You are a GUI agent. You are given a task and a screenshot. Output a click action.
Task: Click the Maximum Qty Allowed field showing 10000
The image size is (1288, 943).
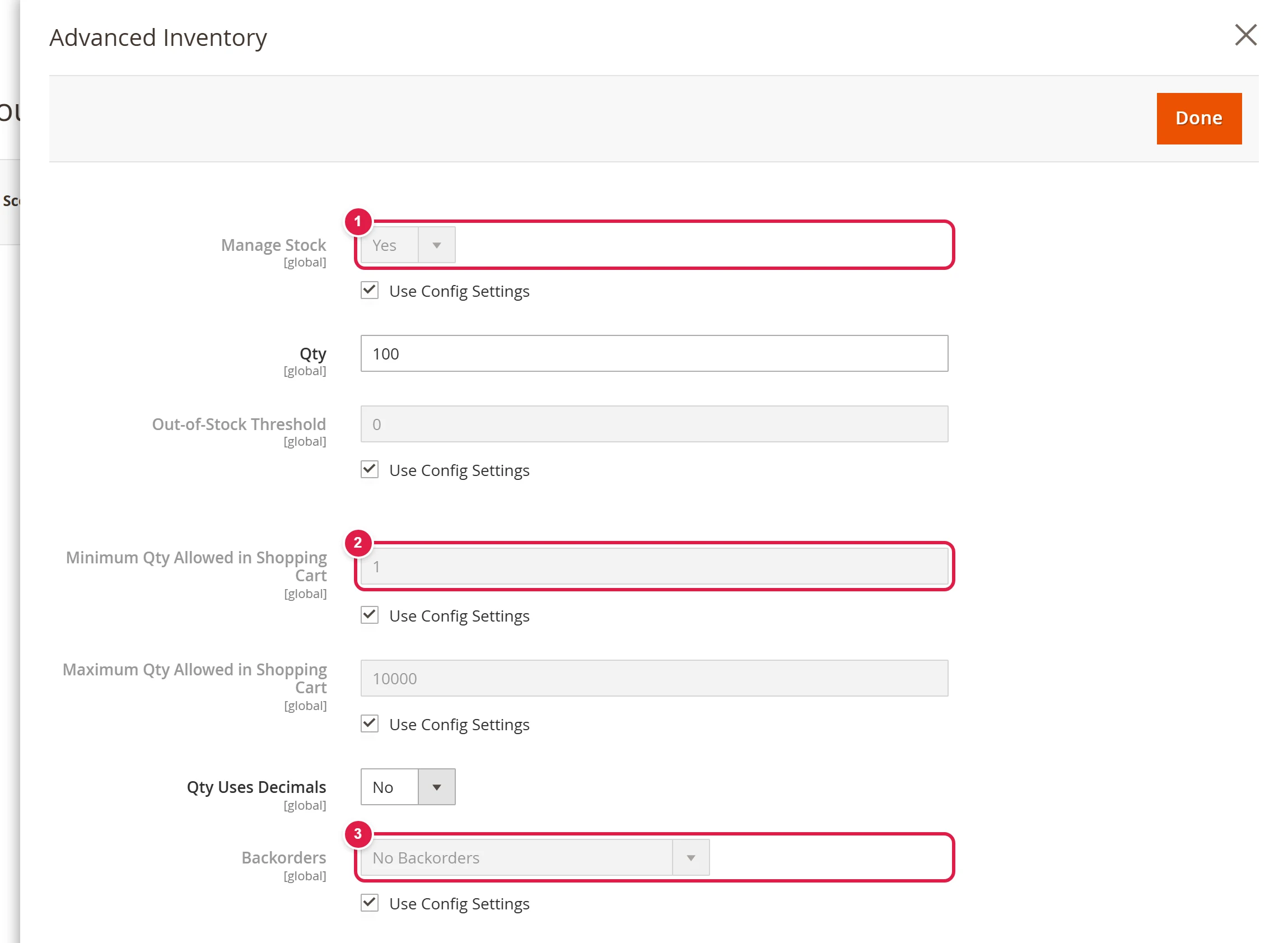(654, 678)
